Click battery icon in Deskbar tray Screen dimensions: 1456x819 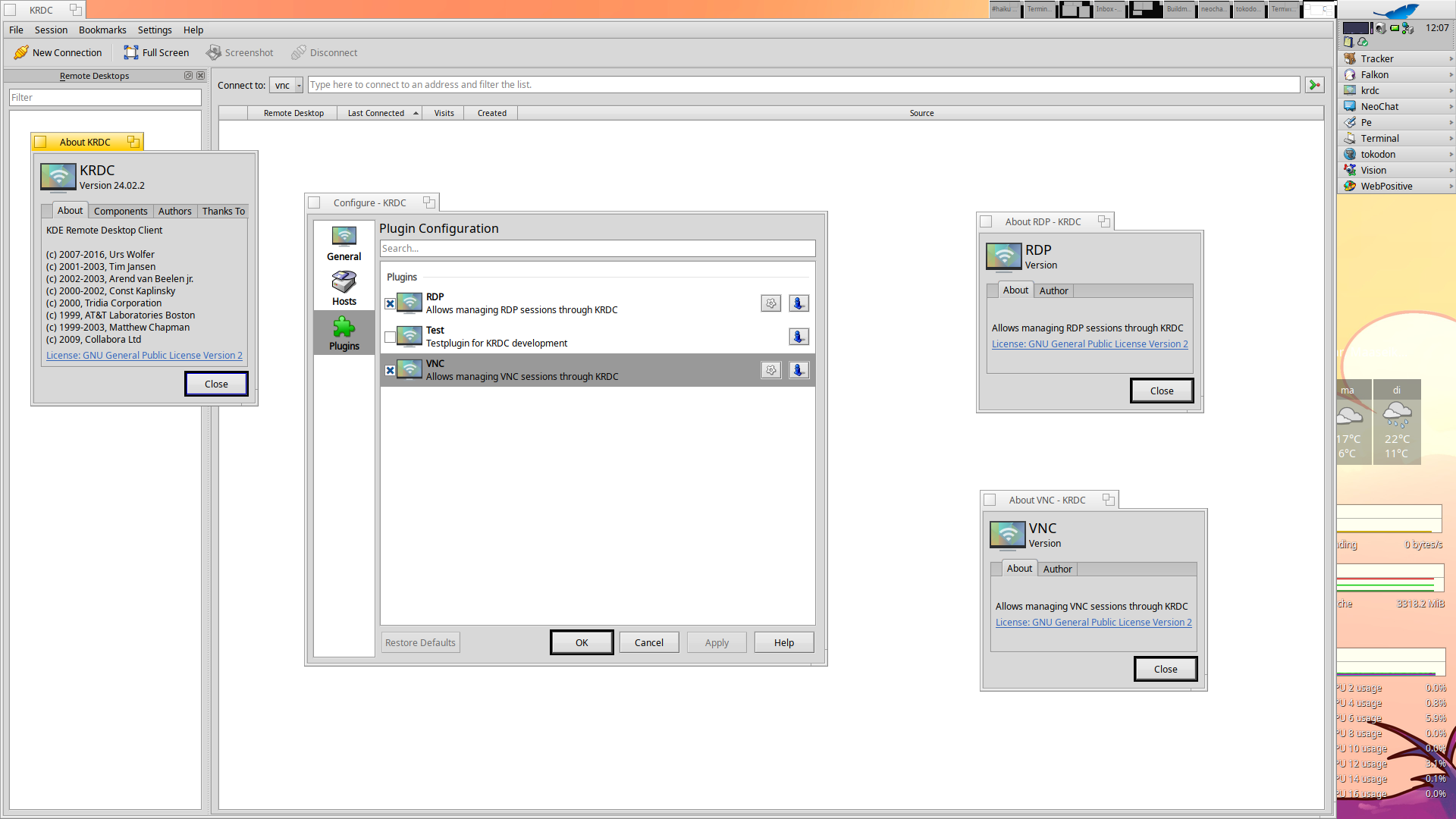click(x=1395, y=28)
